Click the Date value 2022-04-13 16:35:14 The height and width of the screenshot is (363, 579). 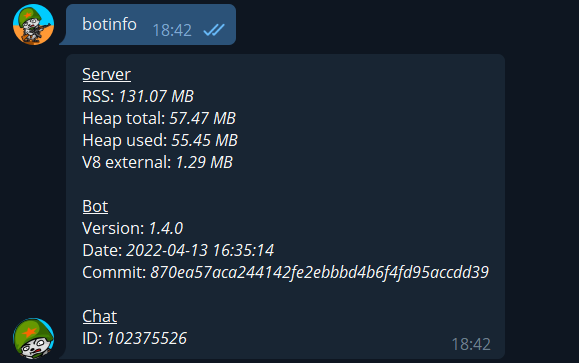pyautogui.click(x=200, y=250)
